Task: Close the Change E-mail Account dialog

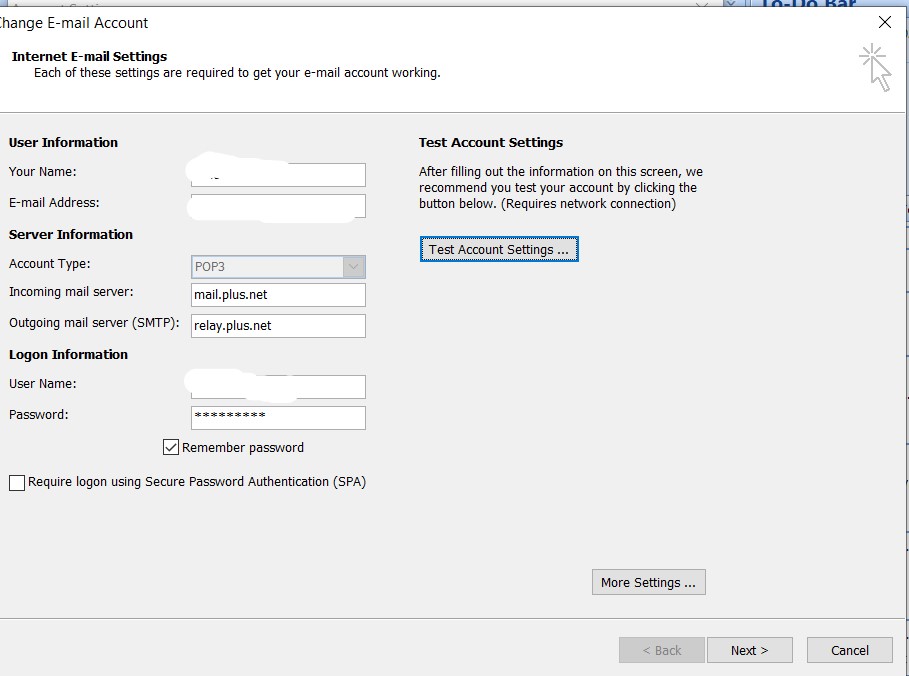Action: point(884,22)
